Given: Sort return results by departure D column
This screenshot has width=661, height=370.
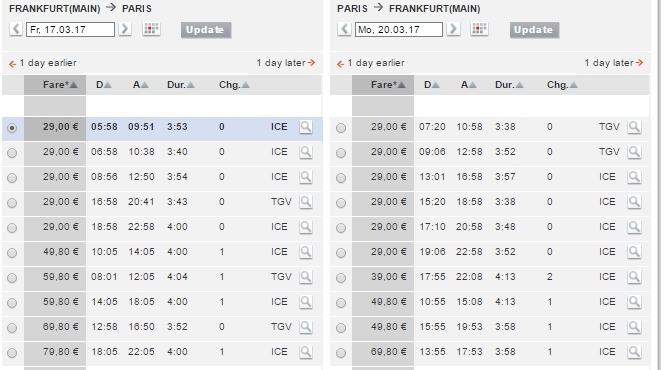Looking at the screenshot, I should coord(431,85).
